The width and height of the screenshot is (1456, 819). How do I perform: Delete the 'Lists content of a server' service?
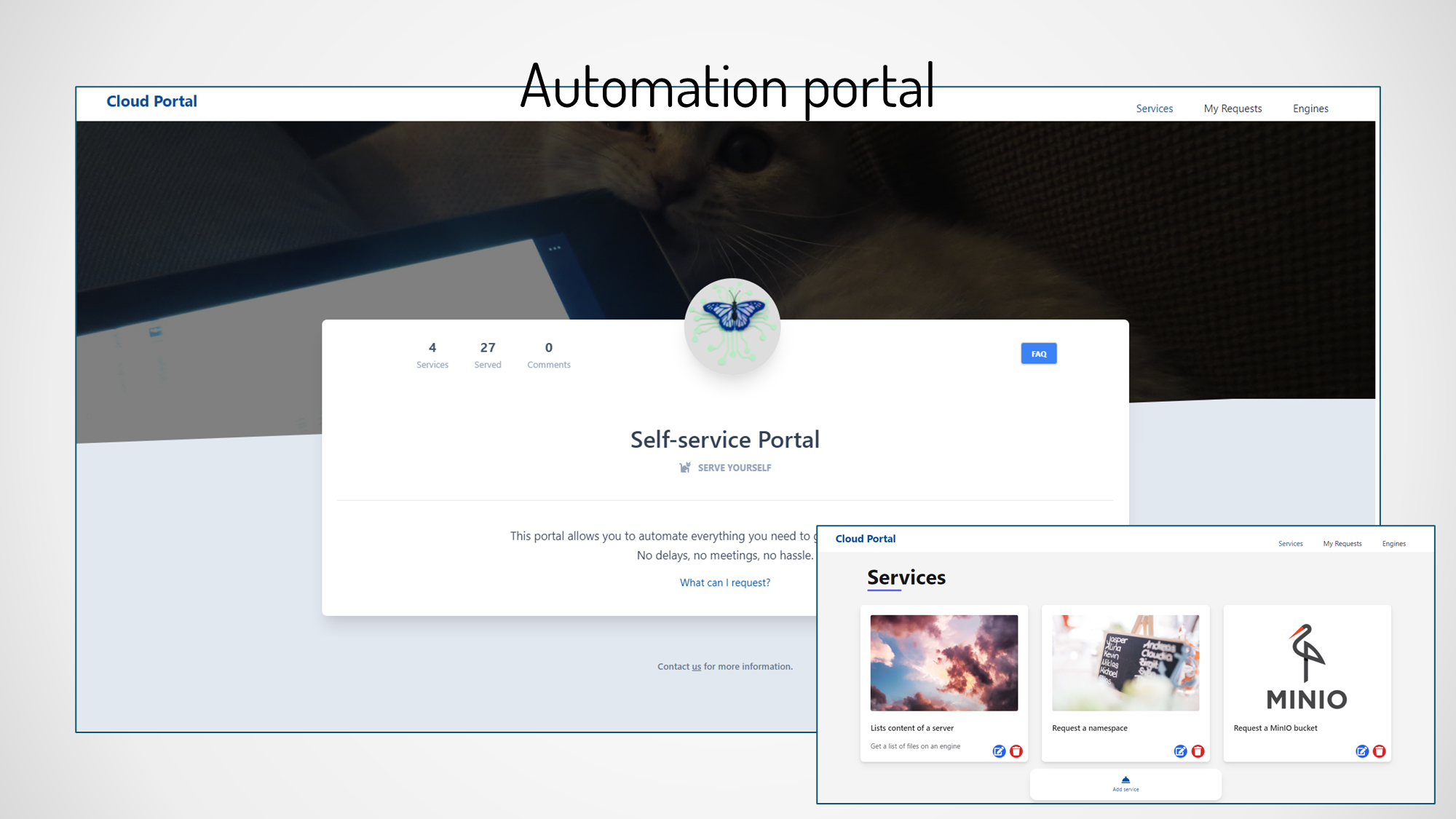click(1016, 751)
